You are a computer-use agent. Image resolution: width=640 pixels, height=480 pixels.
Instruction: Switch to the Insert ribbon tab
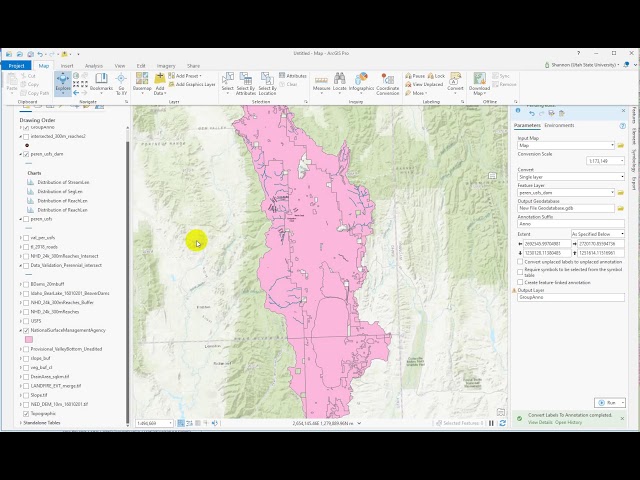coord(67,66)
